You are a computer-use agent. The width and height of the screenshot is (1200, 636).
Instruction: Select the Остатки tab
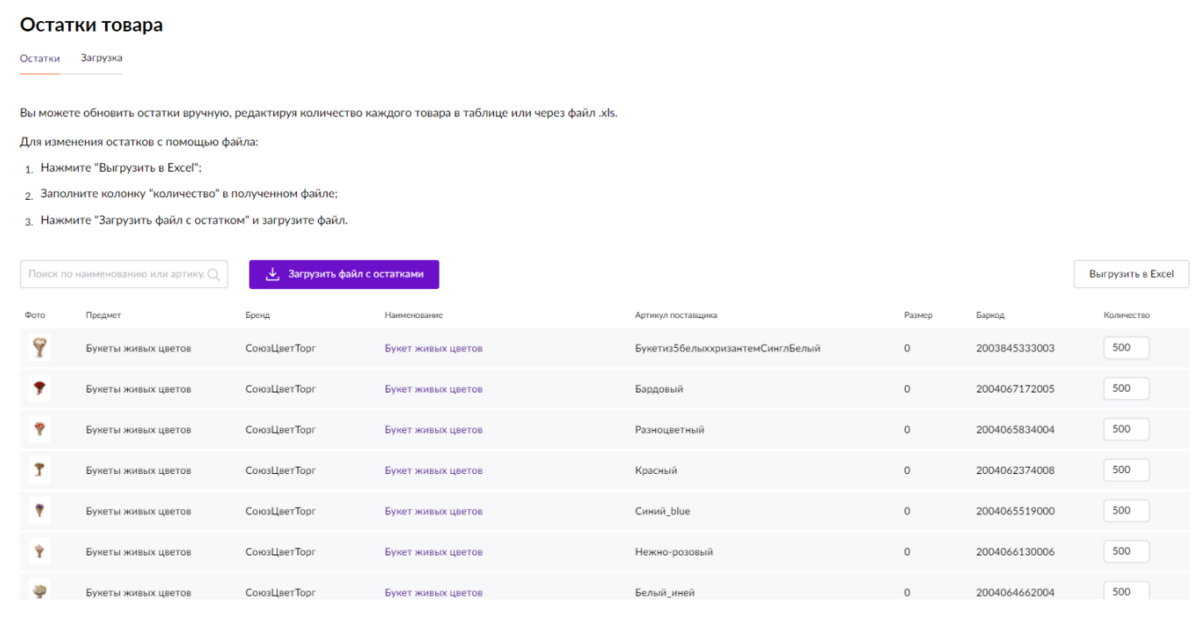pos(40,58)
